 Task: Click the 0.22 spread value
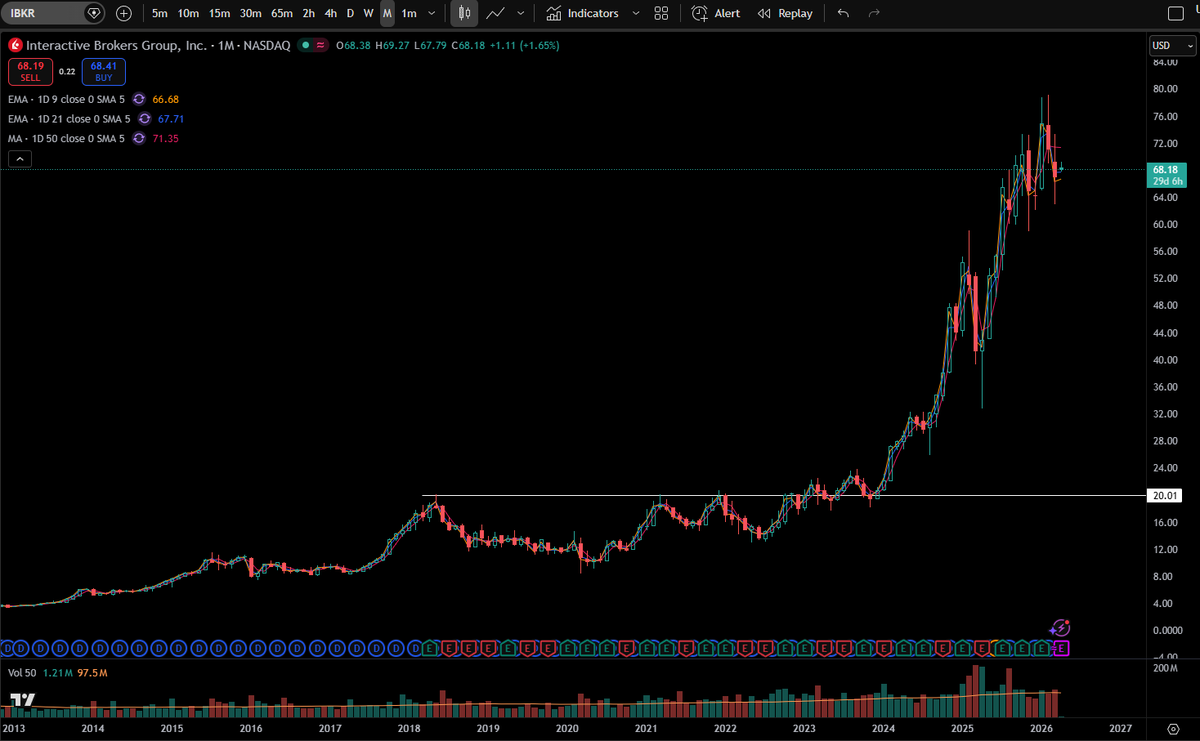coord(67,71)
